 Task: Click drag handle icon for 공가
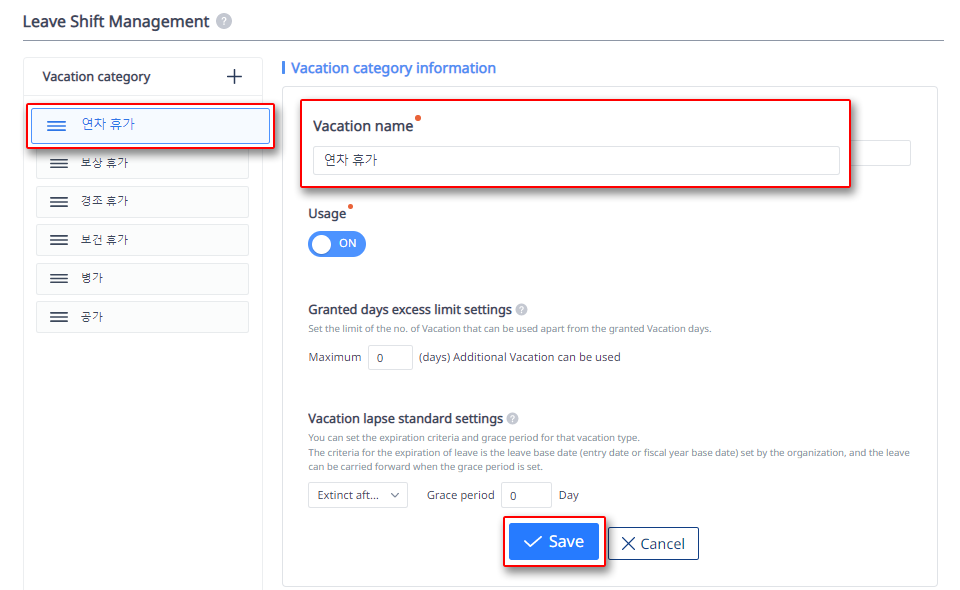[59, 317]
